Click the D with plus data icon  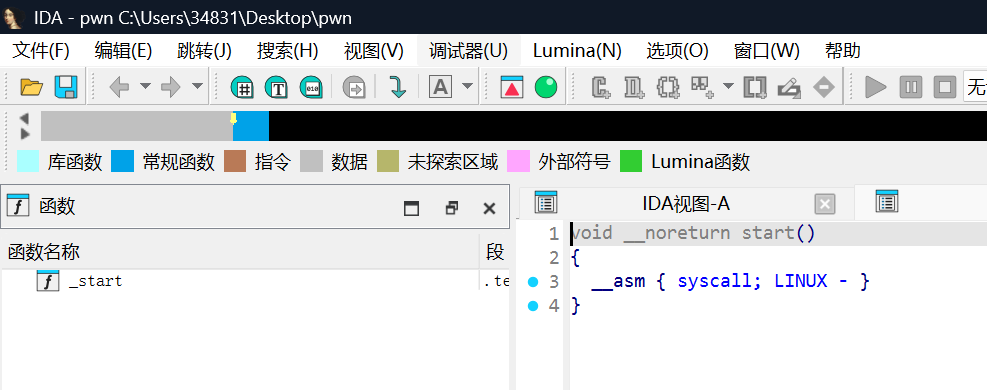click(x=634, y=87)
